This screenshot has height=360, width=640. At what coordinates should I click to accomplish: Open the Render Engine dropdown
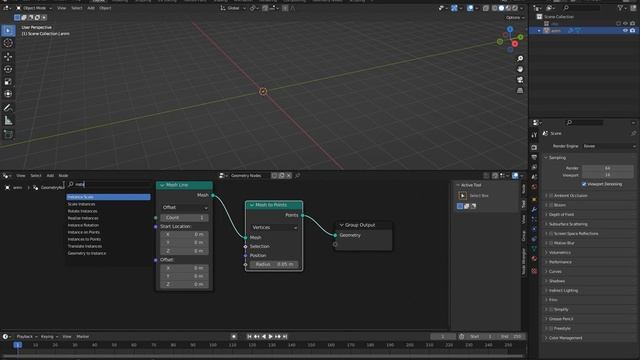(609, 146)
